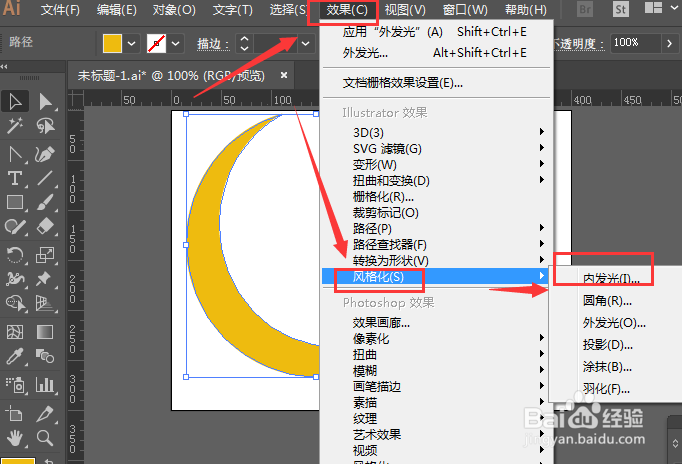This screenshot has width=682, height=464.
Task: Expand the SVG 滤镜(G) submenu
Action: 437,149
